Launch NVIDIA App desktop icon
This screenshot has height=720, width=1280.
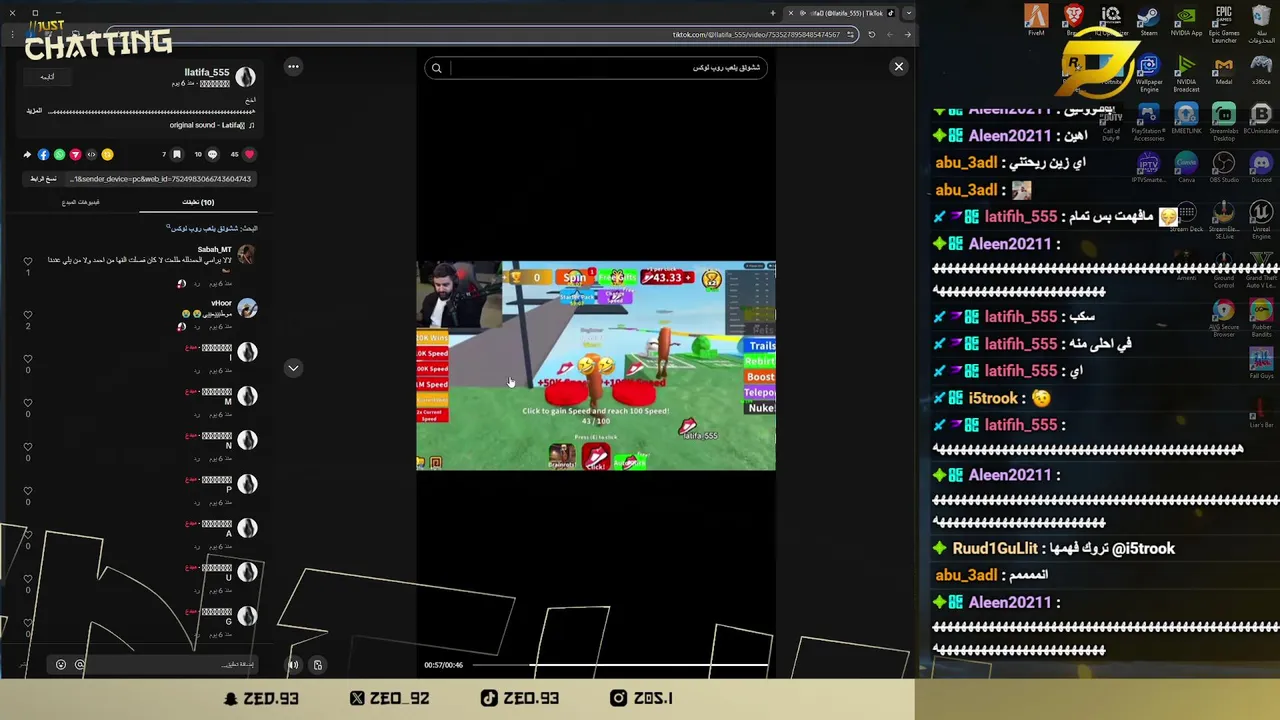1186,20
